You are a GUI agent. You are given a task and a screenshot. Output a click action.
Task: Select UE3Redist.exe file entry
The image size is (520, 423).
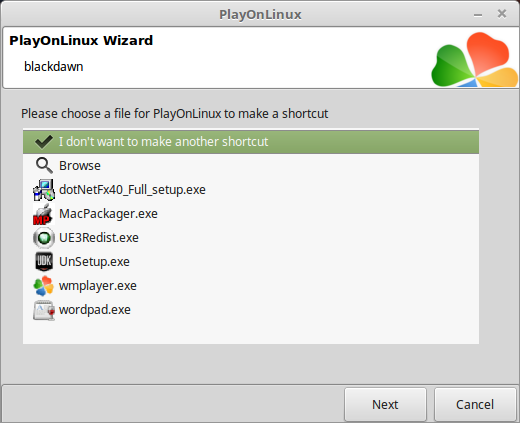[251, 238]
